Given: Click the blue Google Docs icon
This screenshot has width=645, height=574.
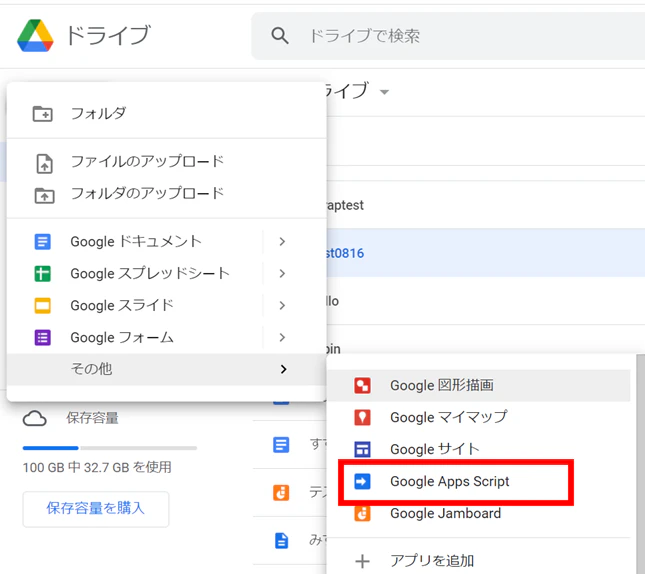Looking at the screenshot, I should point(42,242).
